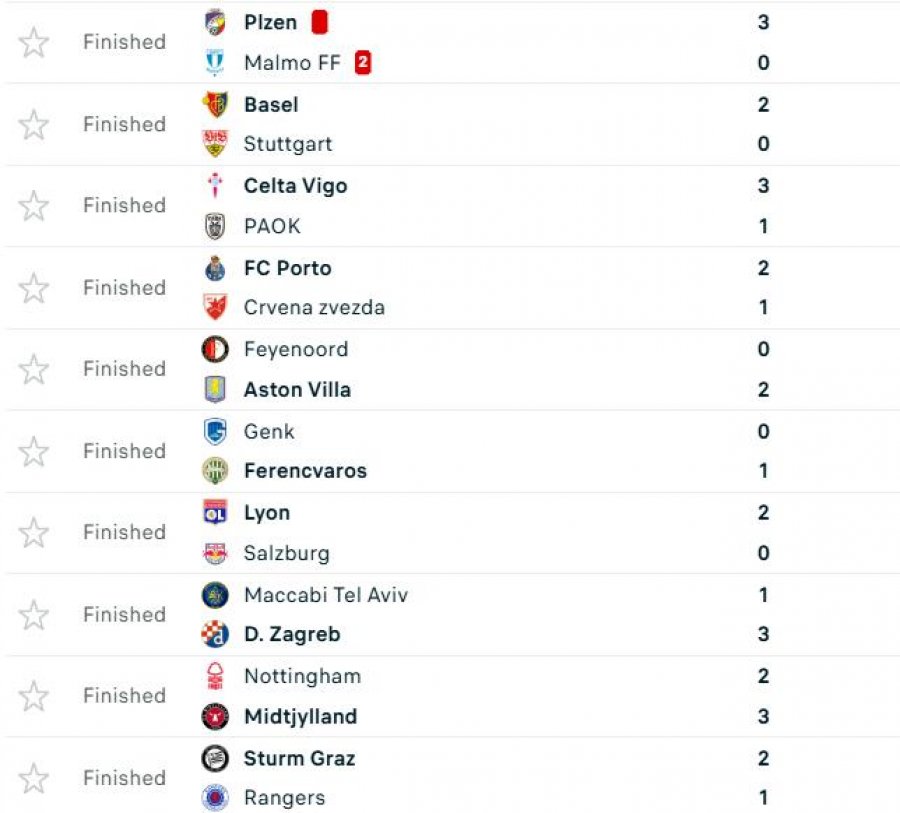This screenshot has height=813, width=900.
Task: Click the Plzen club crest icon
Action: click(215, 22)
